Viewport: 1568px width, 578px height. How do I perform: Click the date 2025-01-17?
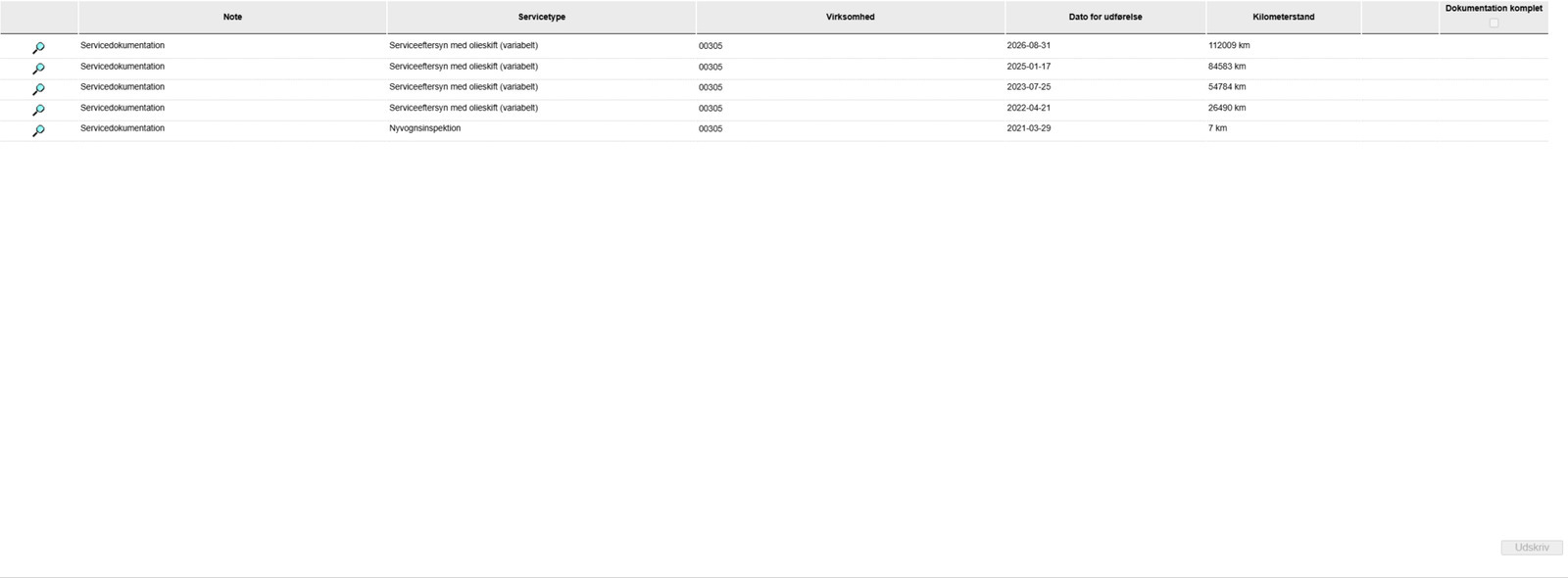(1028, 67)
